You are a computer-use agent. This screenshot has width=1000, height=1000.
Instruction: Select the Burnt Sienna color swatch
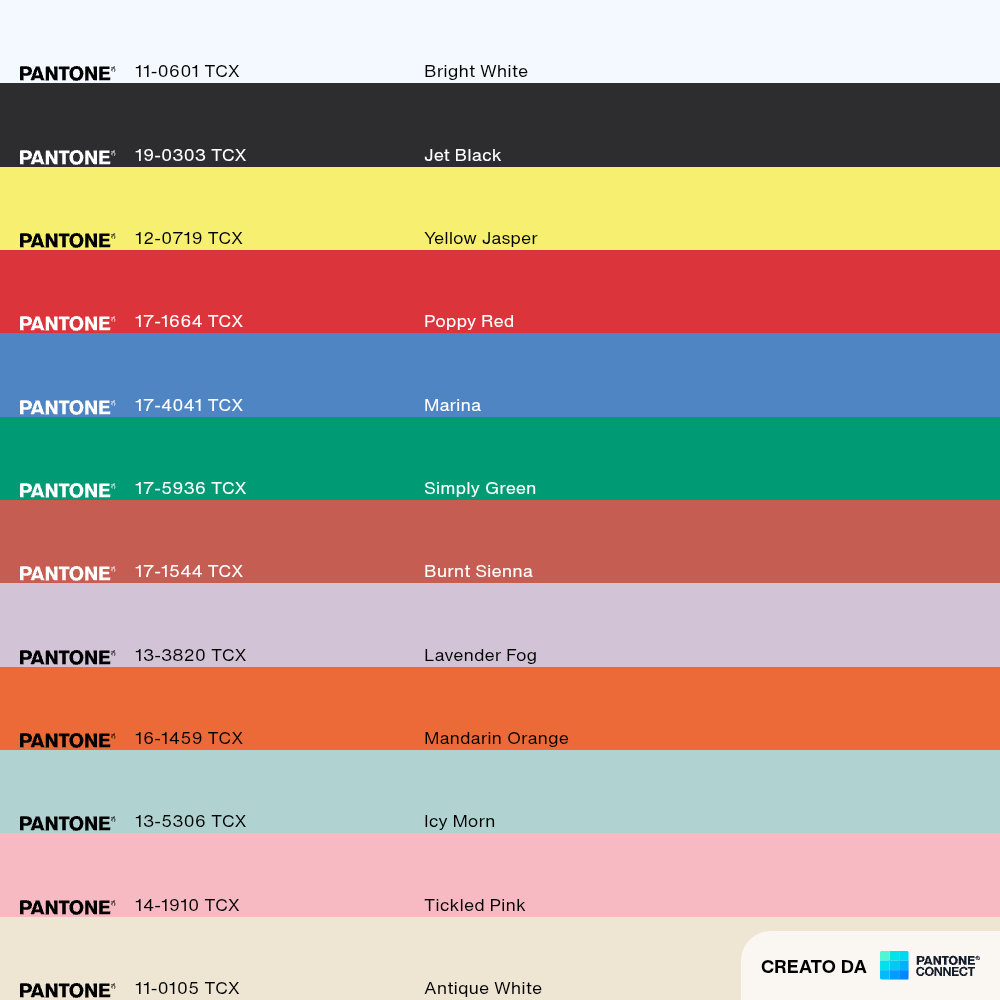[500, 541]
